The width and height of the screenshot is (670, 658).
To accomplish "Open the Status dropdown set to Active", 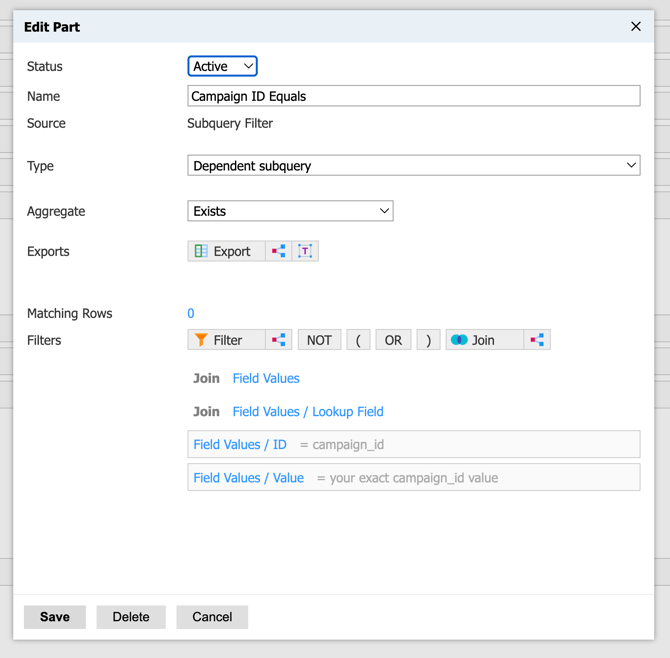I will coord(222,66).
